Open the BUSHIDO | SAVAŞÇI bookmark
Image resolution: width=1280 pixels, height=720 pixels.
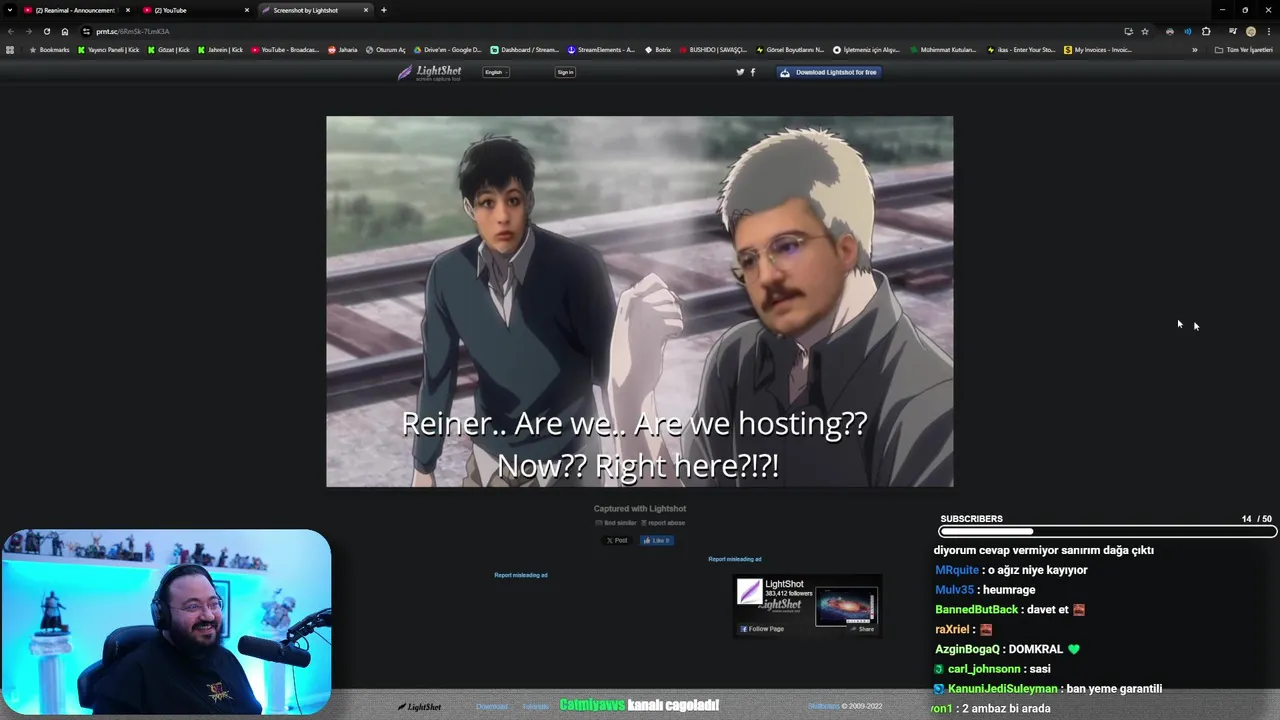click(712, 50)
